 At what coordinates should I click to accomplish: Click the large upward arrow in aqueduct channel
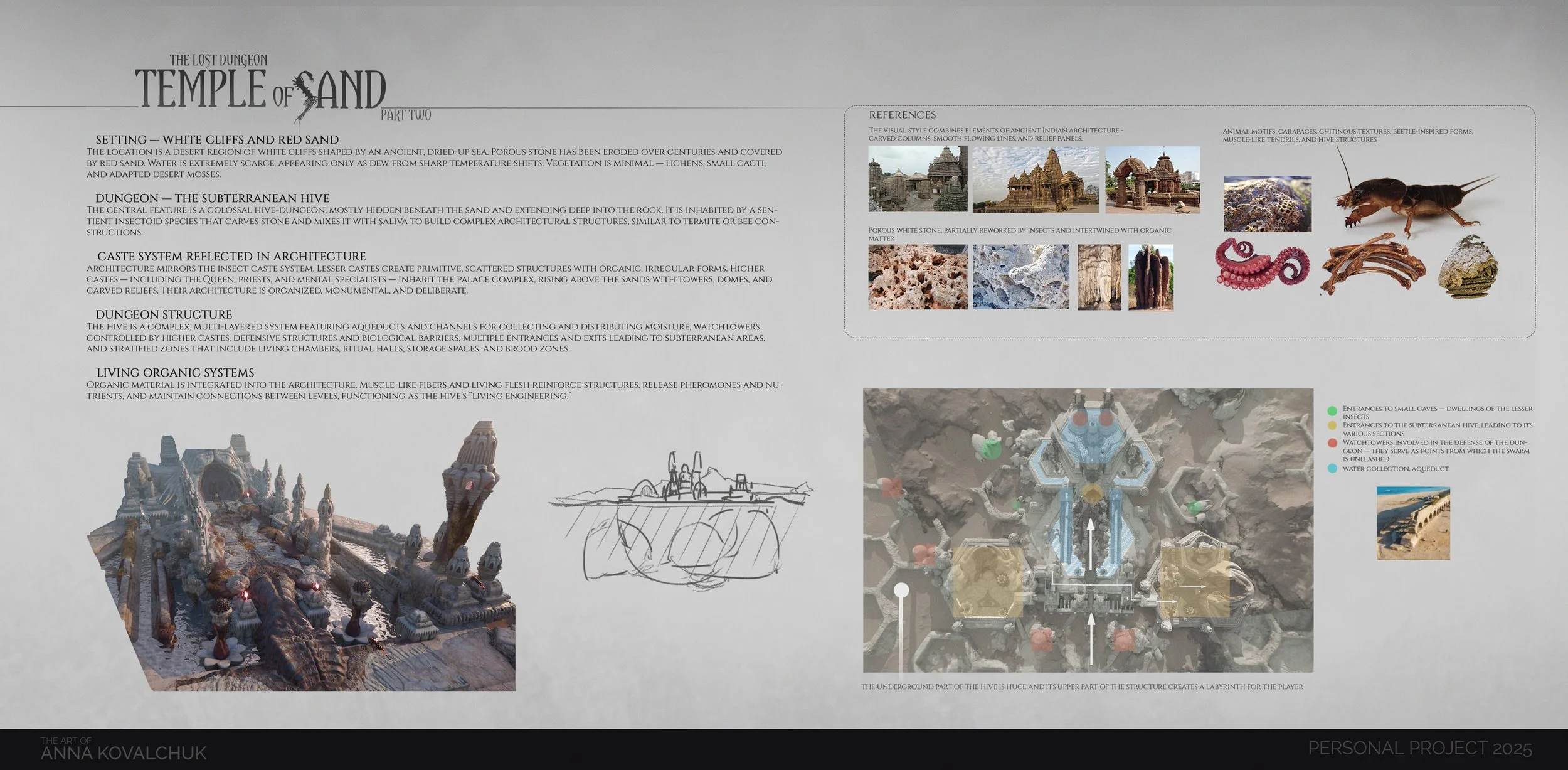tap(1090, 543)
